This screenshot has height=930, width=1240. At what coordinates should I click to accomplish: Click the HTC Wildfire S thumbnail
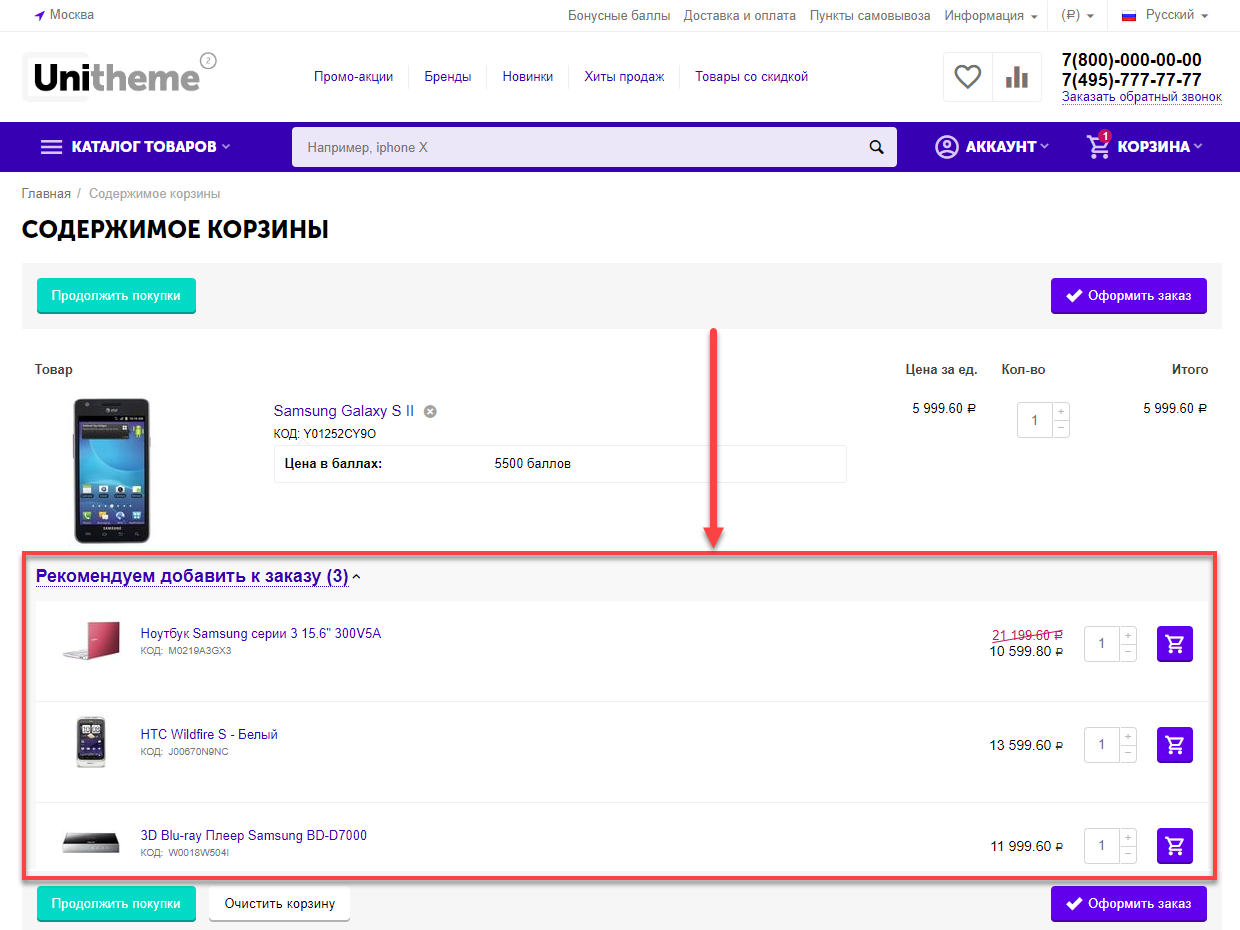(91, 742)
